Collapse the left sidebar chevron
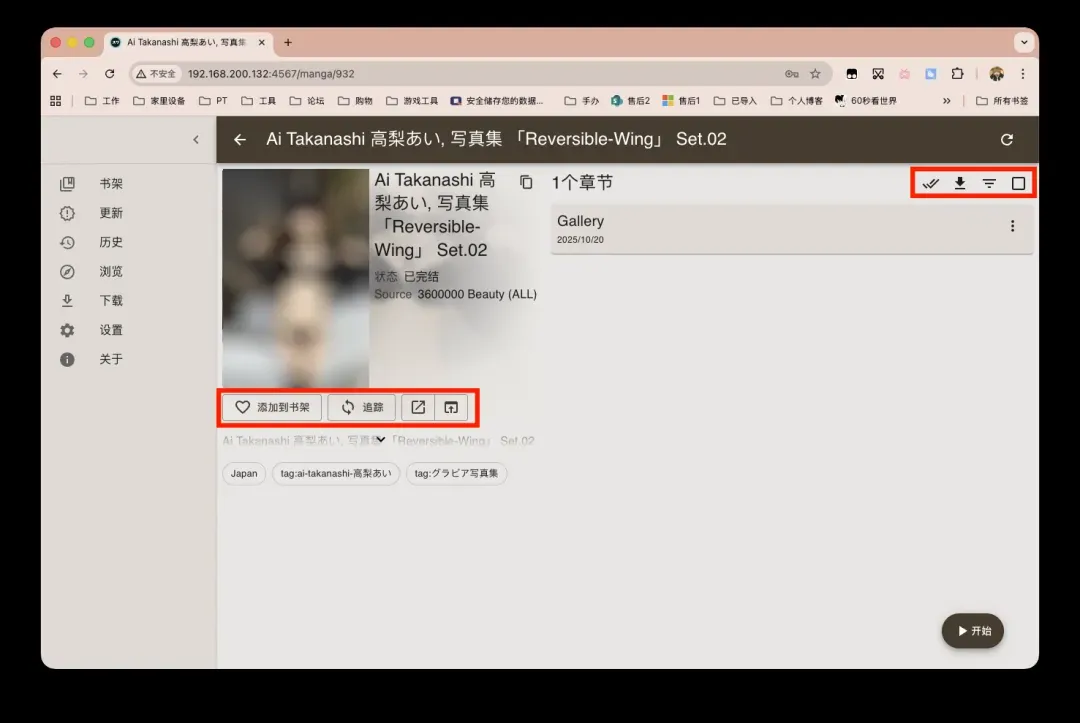 click(x=196, y=140)
